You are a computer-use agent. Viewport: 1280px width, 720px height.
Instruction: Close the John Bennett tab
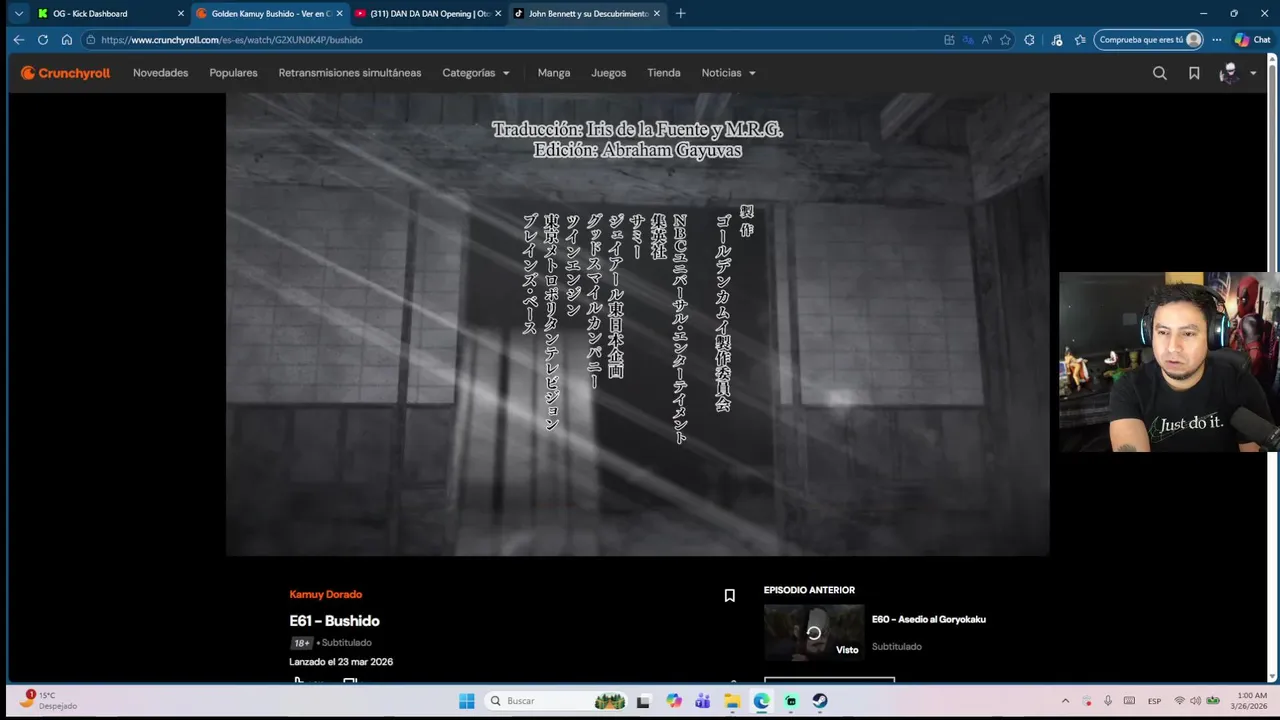(x=657, y=13)
